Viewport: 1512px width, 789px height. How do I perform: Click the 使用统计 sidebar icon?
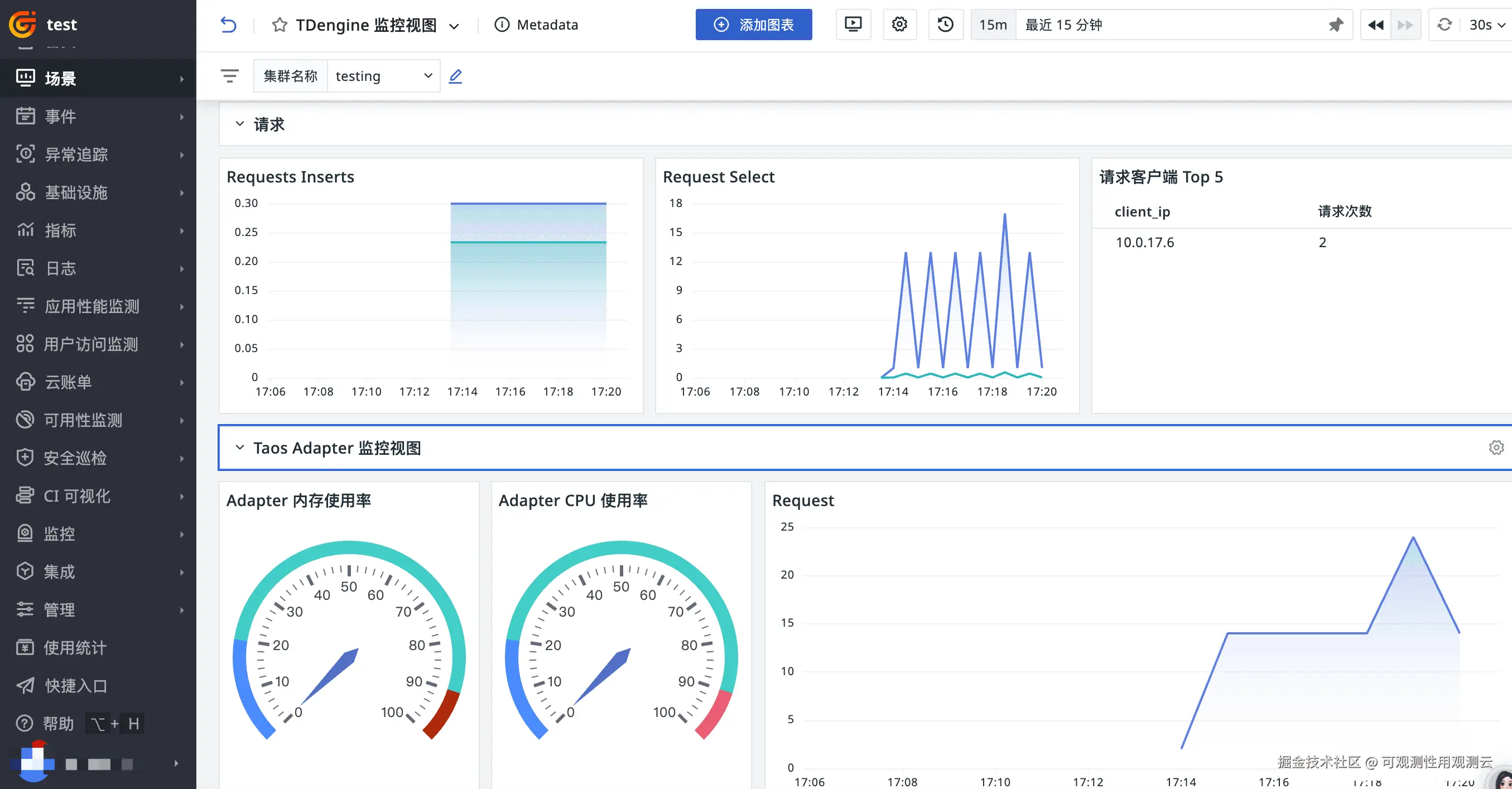25,647
